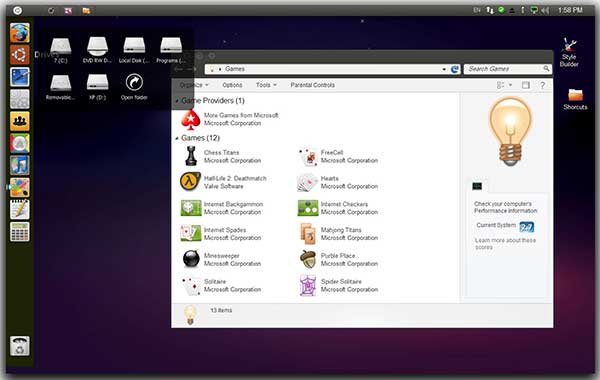Click the Search Games field
Image resolution: width=600 pixels, height=380 pixels.
click(507, 69)
